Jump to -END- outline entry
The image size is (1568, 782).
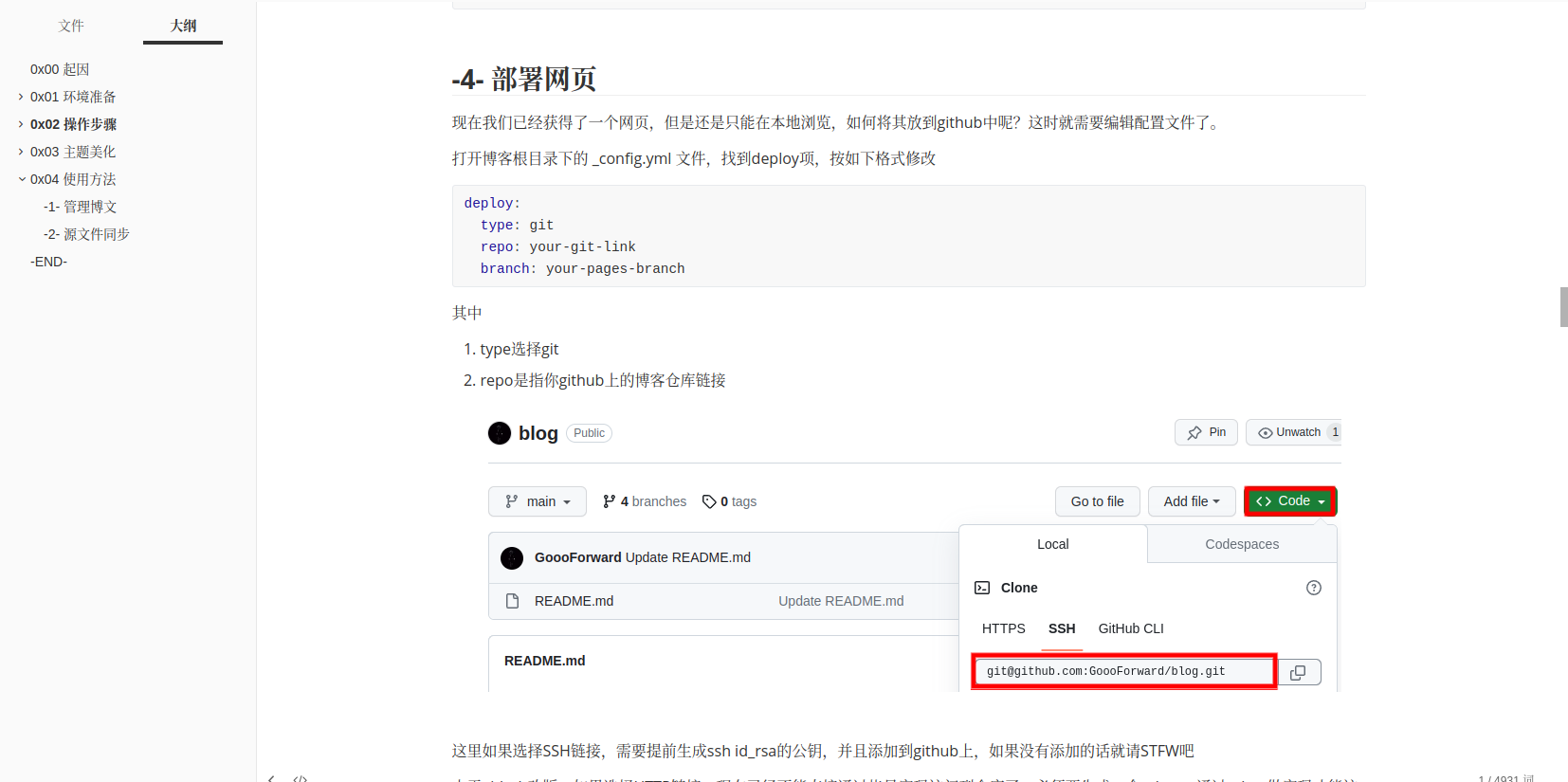point(48,262)
